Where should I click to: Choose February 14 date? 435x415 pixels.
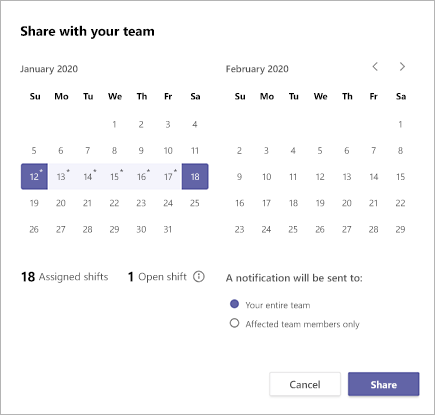click(374, 176)
